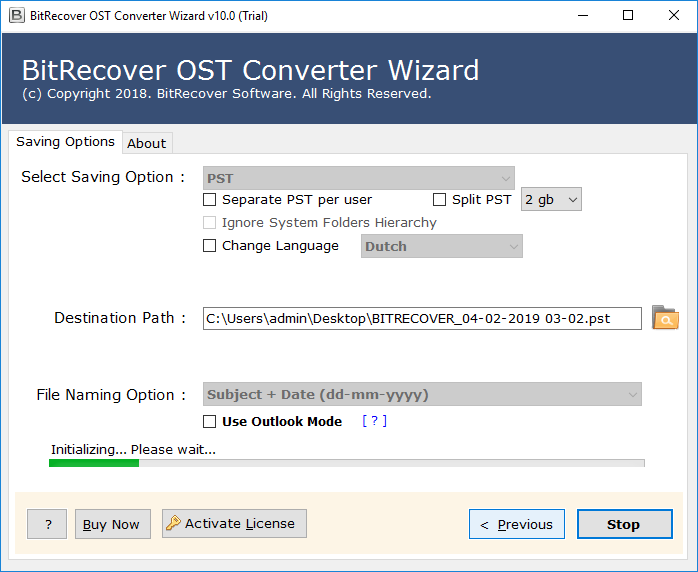Click the folder browse icon beside Destination Path
Image resolution: width=698 pixels, height=572 pixels.
(665, 318)
